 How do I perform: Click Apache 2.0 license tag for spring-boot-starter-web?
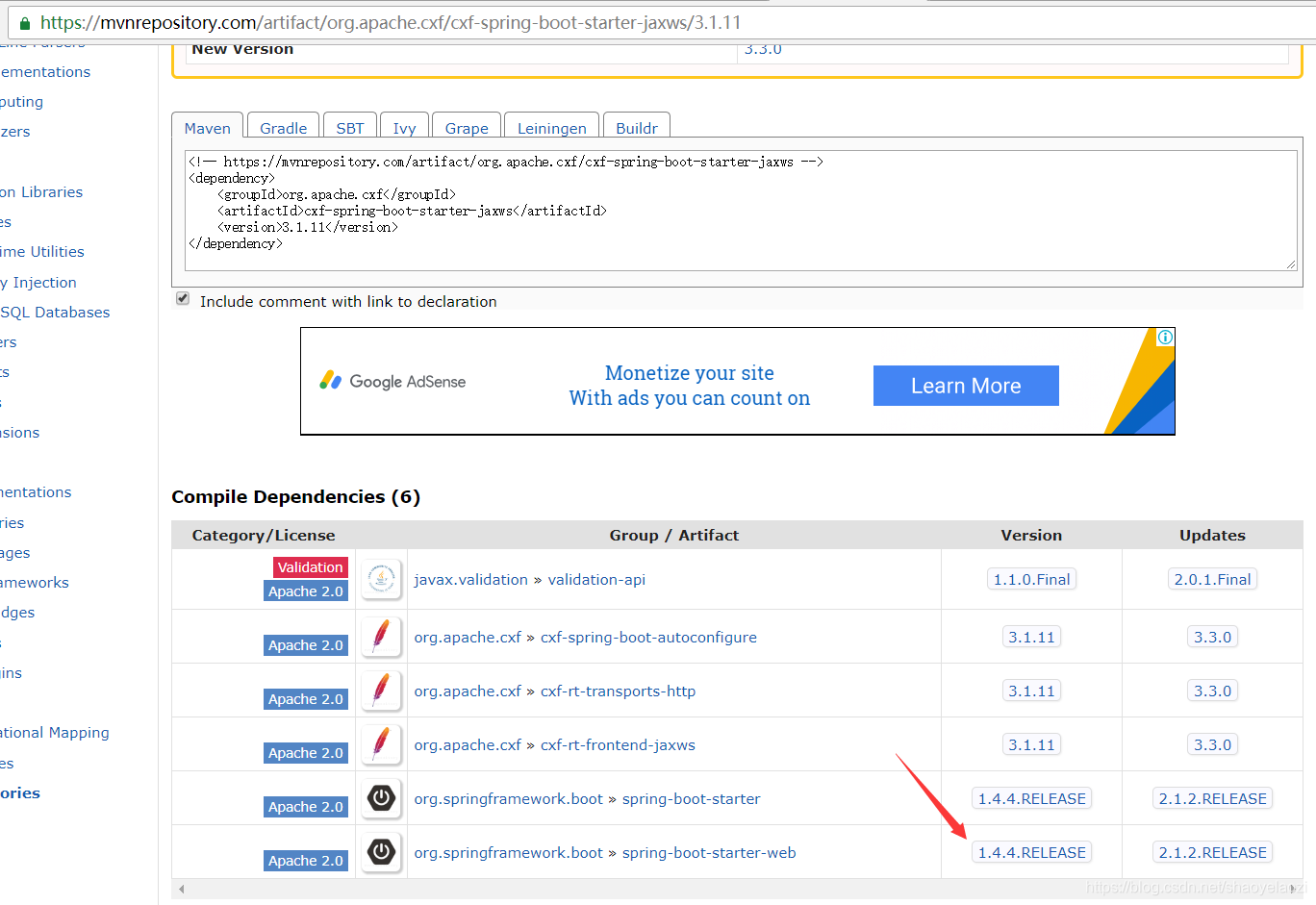pos(306,861)
